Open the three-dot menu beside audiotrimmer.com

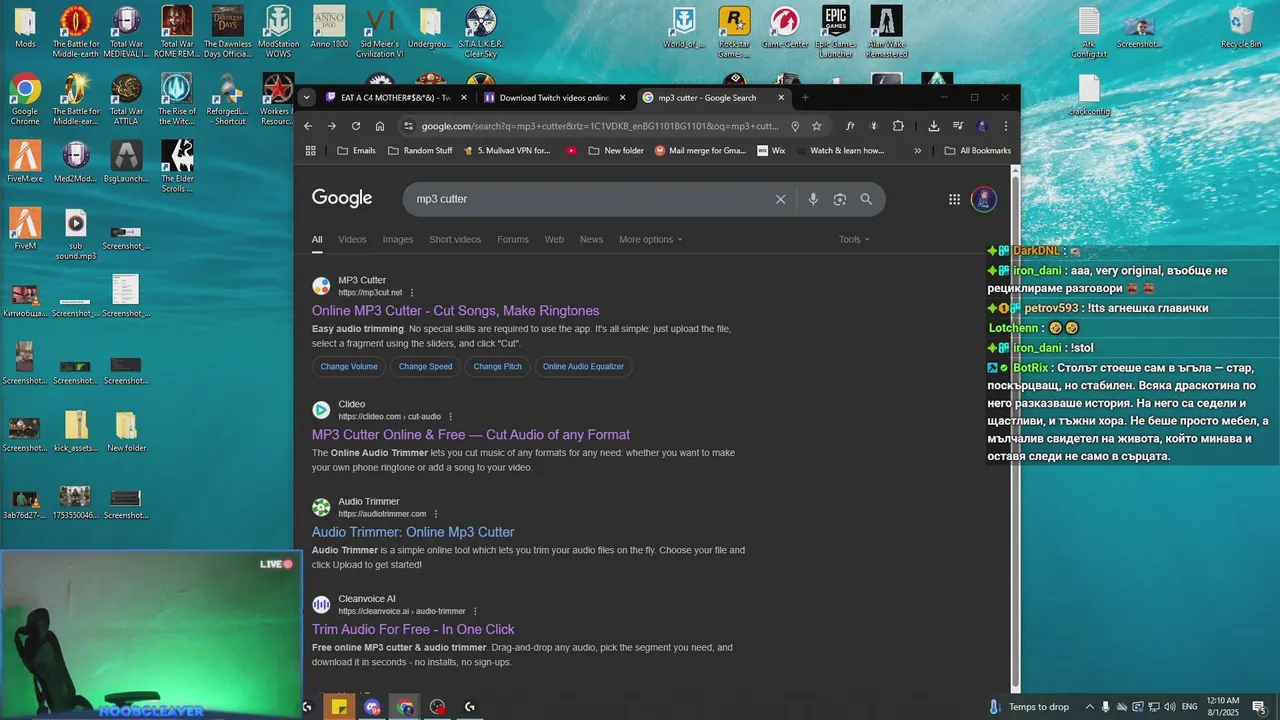tap(436, 514)
